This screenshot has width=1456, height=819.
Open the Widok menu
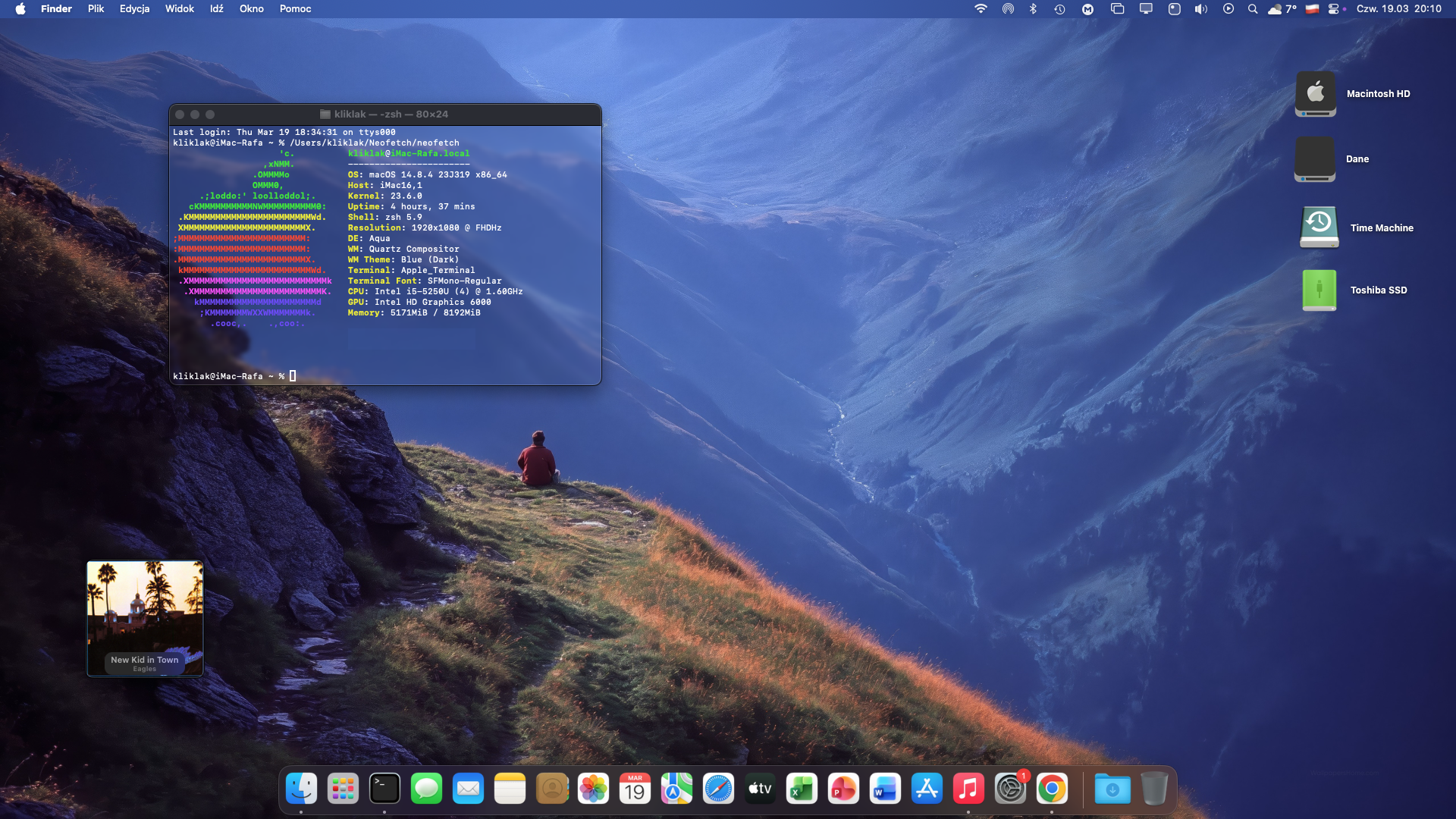click(180, 9)
